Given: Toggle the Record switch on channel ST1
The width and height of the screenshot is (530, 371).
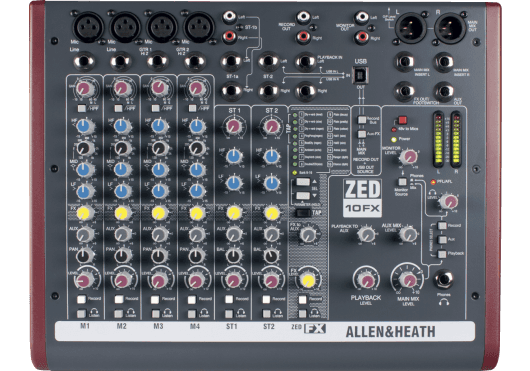Looking at the screenshot, I should tap(229, 299).
